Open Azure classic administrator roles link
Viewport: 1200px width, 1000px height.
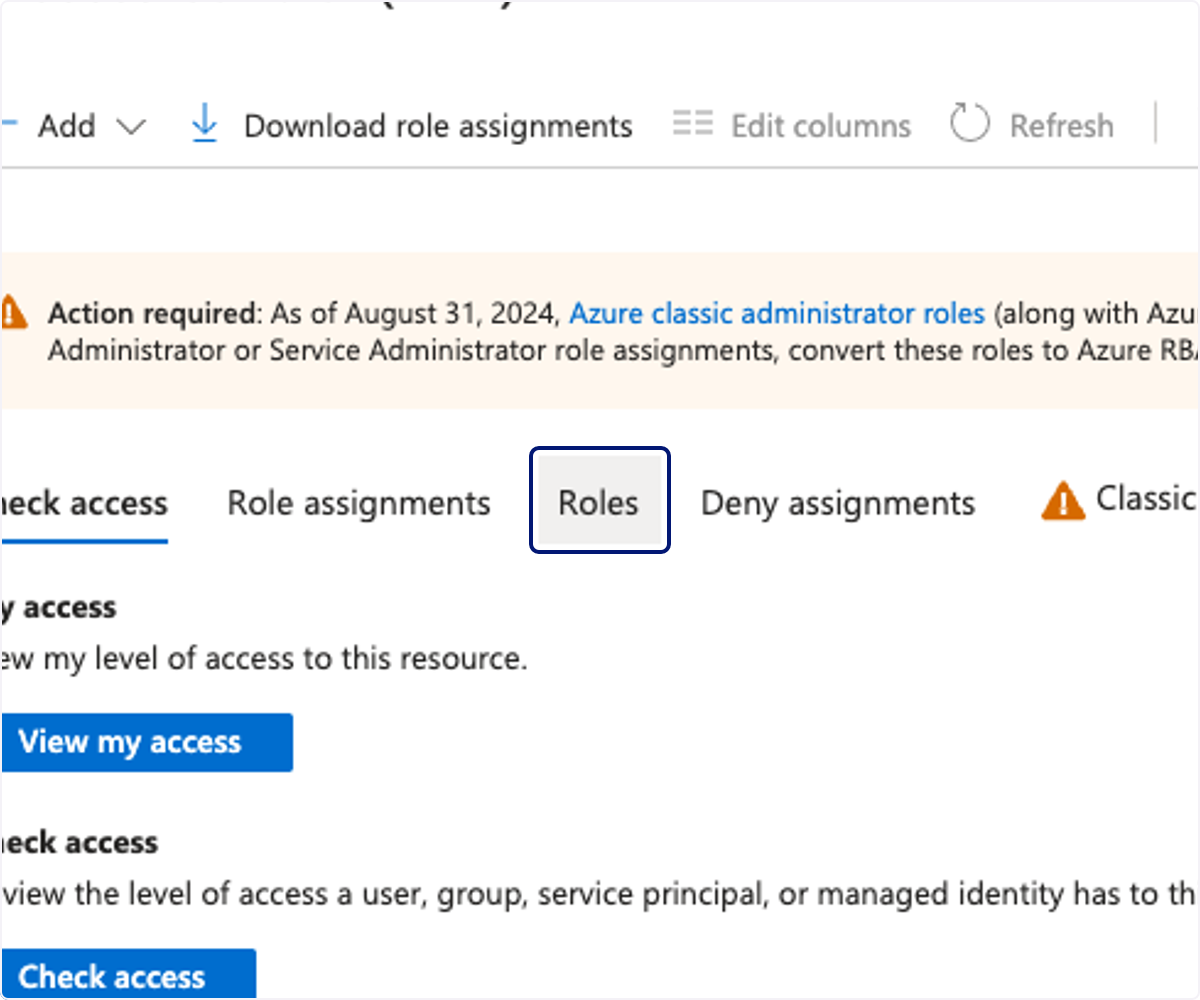(777, 314)
